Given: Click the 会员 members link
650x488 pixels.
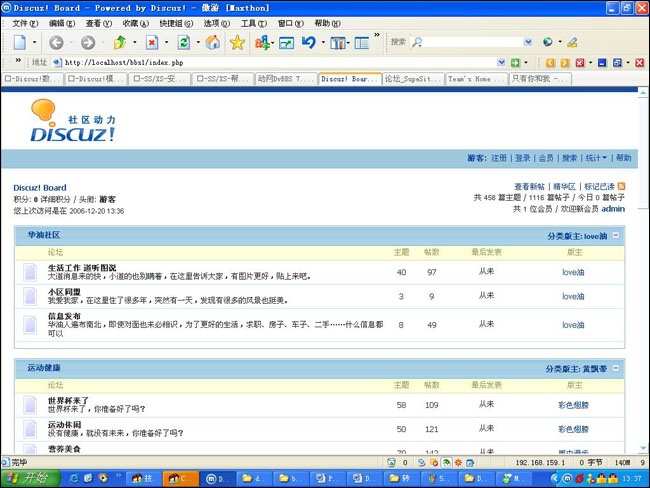Looking at the screenshot, I should click(546, 158).
